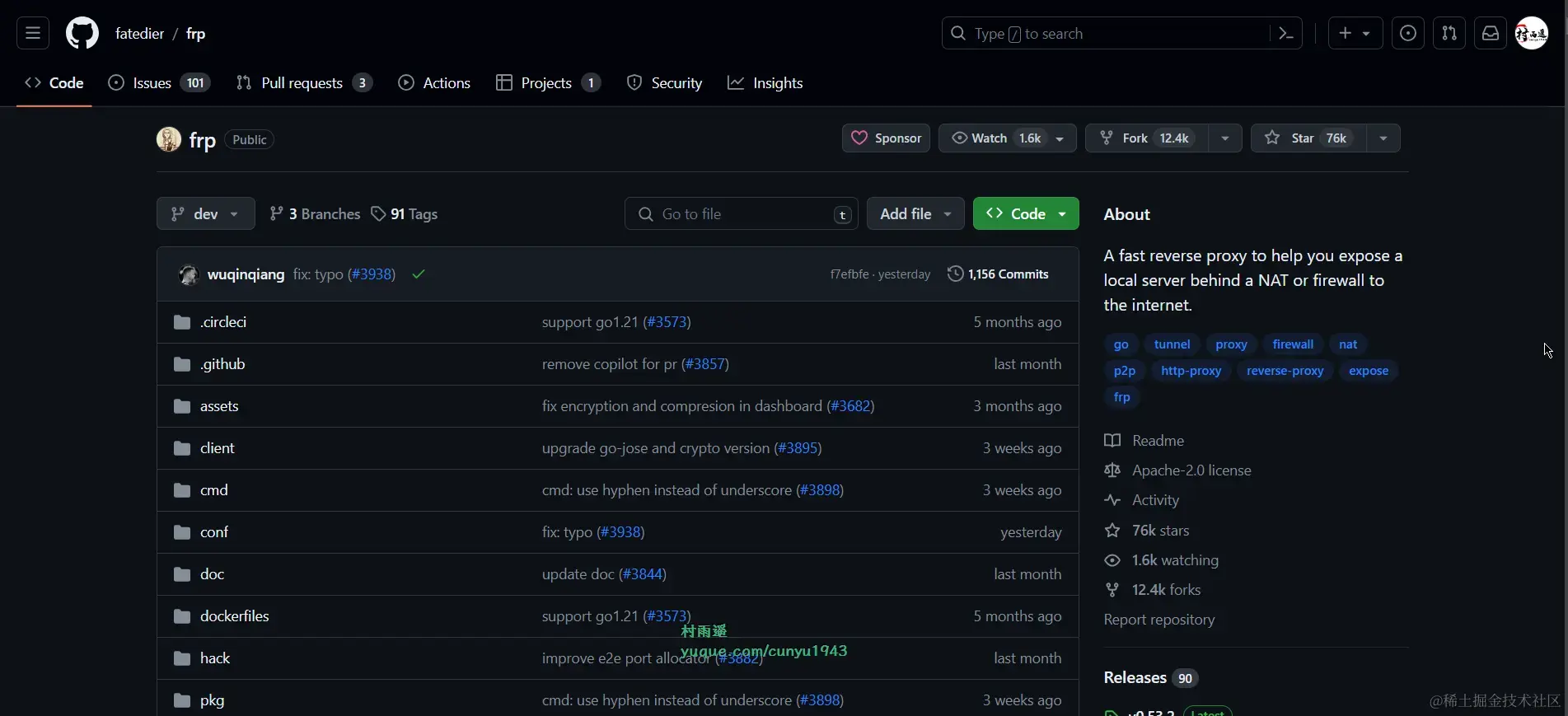Screen dimensions: 1568x716
Task: Open the command palette icon
Action: pyautogui.click(x=1285, y=34)
